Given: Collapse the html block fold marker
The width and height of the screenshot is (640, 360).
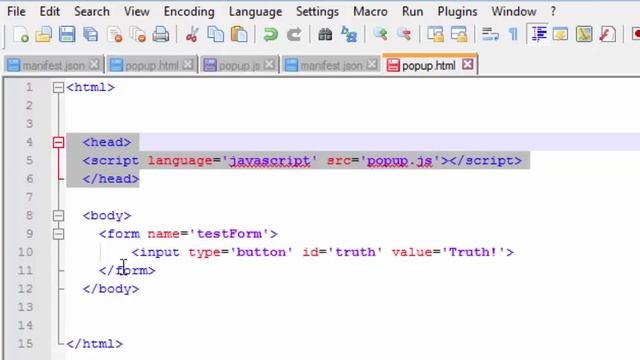Looking at the screenshot, I should pos(58,87).
